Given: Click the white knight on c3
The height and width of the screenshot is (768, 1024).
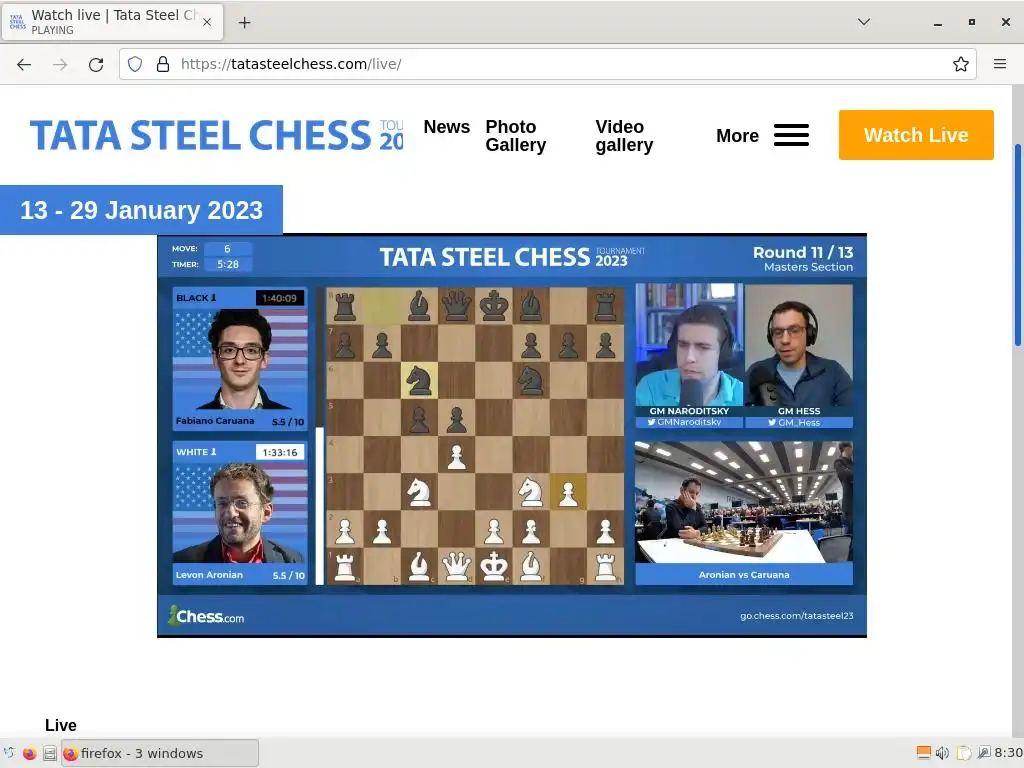Looking at the screenshot, I should click(419, 492).
